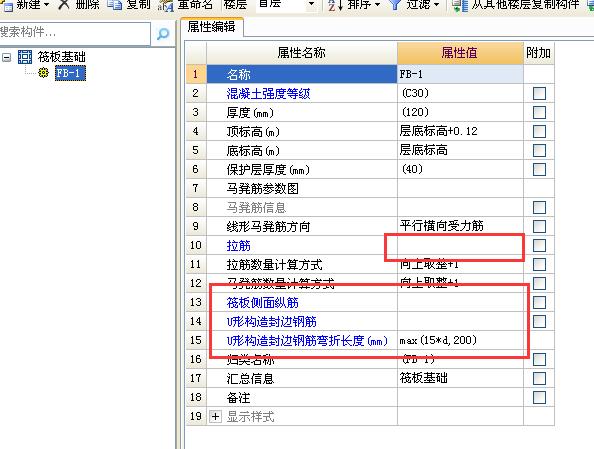Tick the 保护层厚度 附加 checkbox
The width and height of the screenshot is (594, 449).
(x=539, y=169)
